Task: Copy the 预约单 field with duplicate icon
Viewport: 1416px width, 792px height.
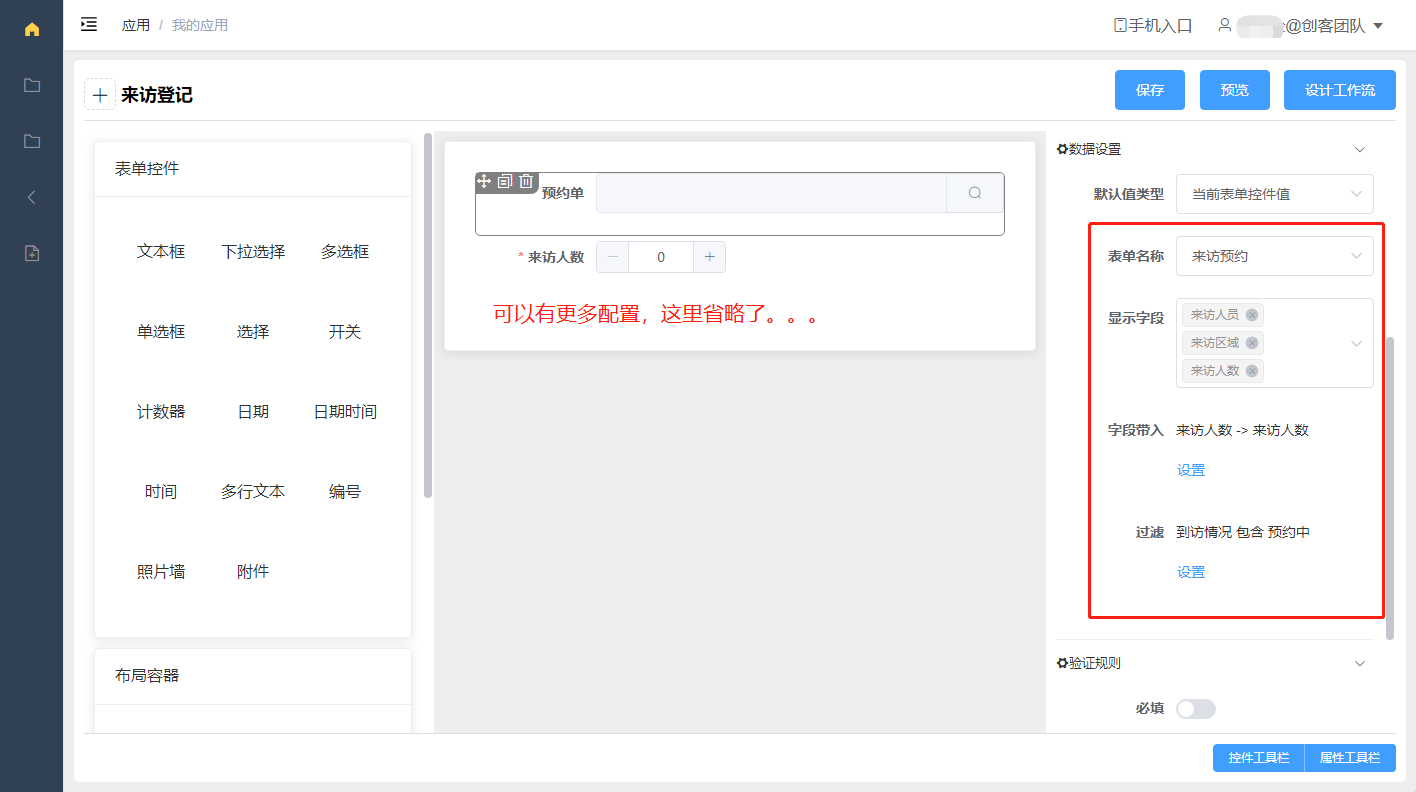Action: point(505,181)
